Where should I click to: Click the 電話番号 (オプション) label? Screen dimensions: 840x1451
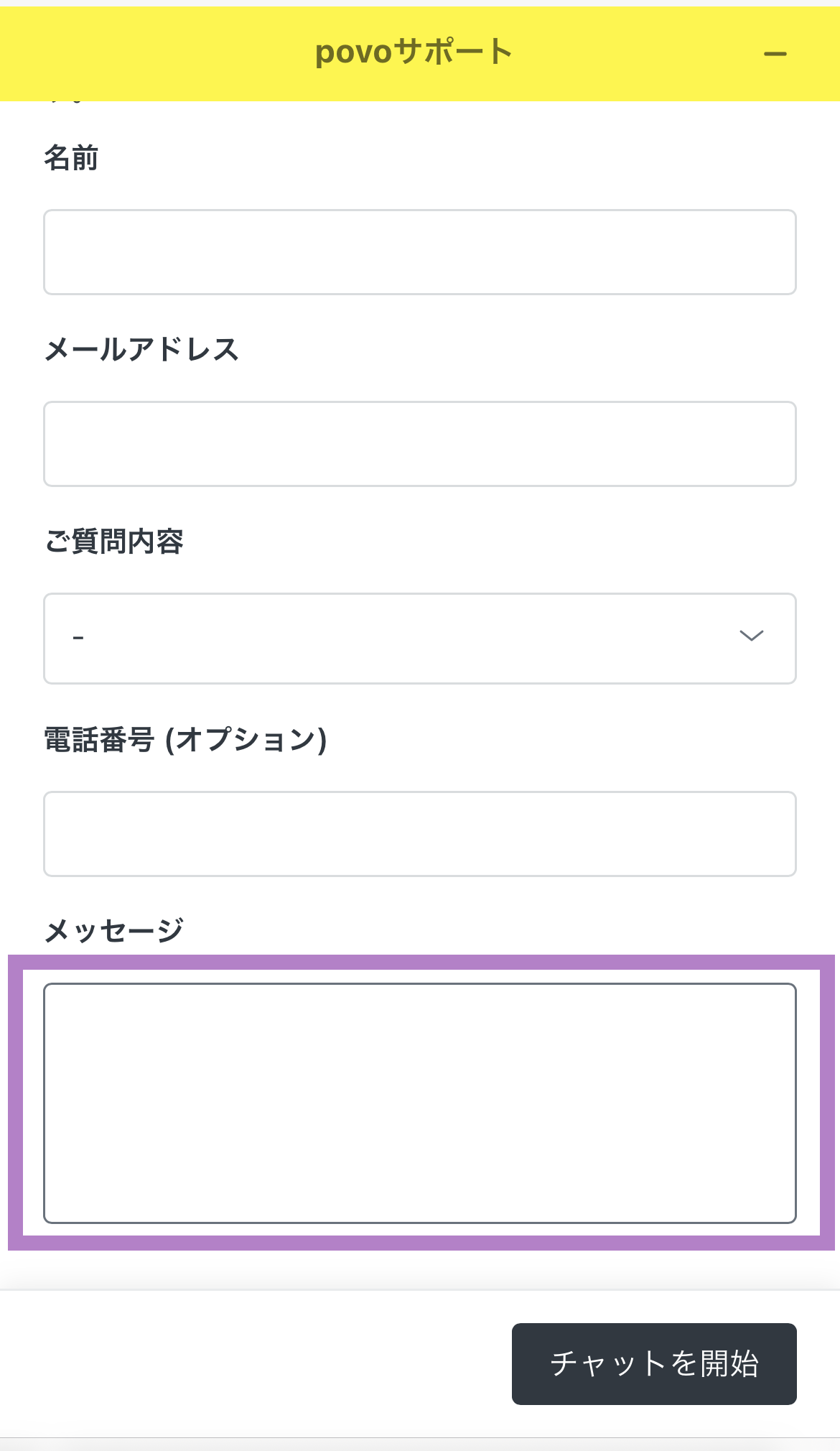[186, 739]
